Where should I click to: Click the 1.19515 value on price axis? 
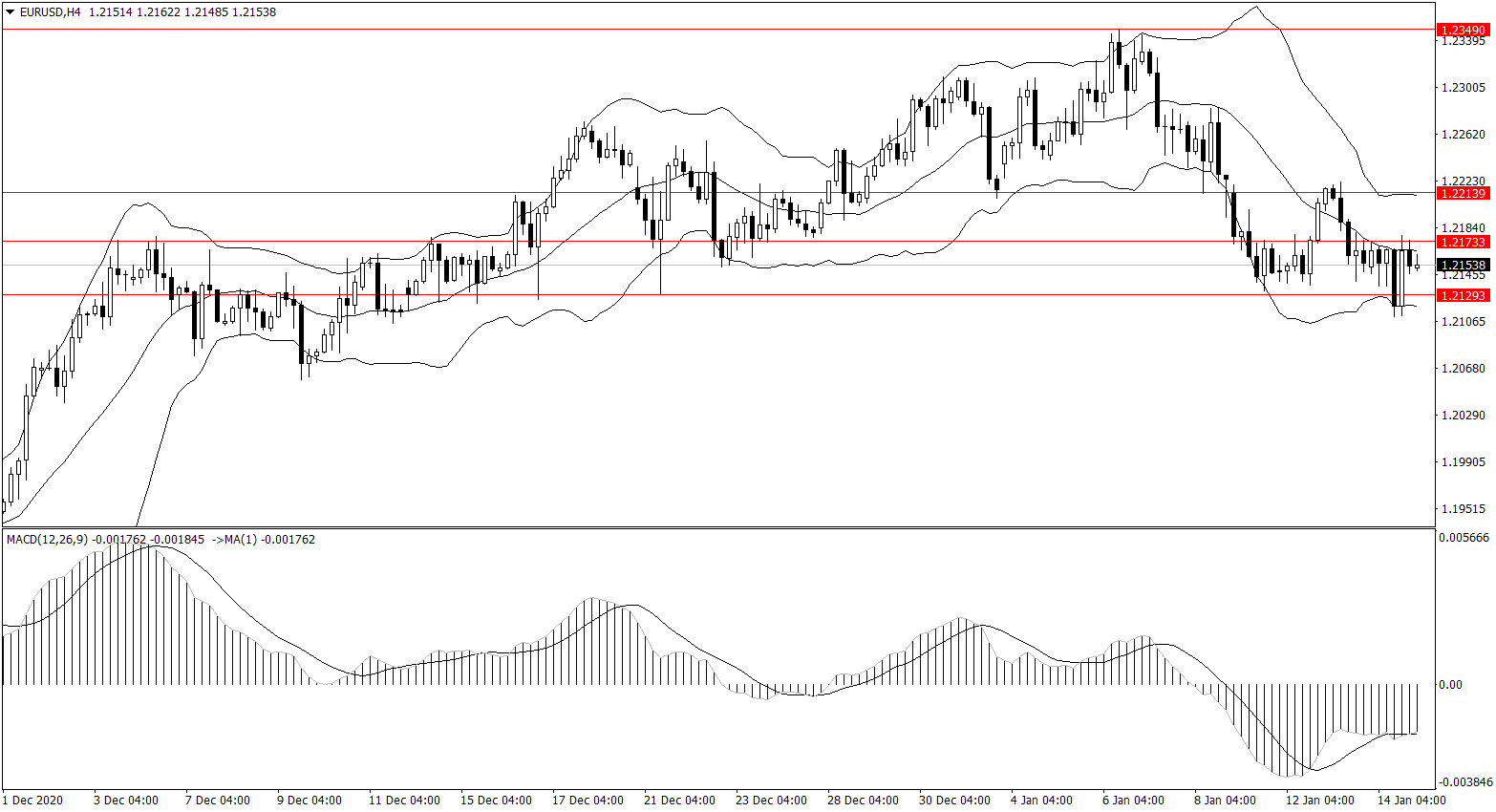tap(1463, 509)
